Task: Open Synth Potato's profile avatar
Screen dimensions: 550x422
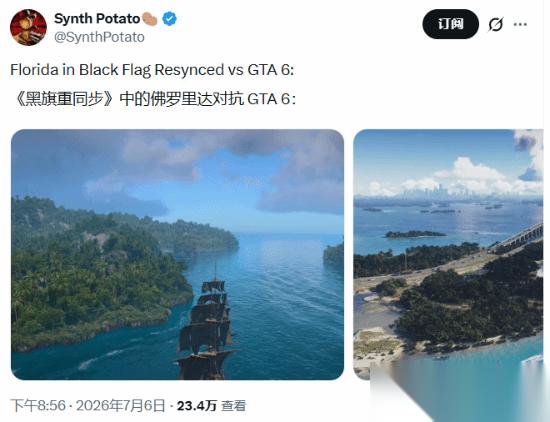Action: [28, 27]
